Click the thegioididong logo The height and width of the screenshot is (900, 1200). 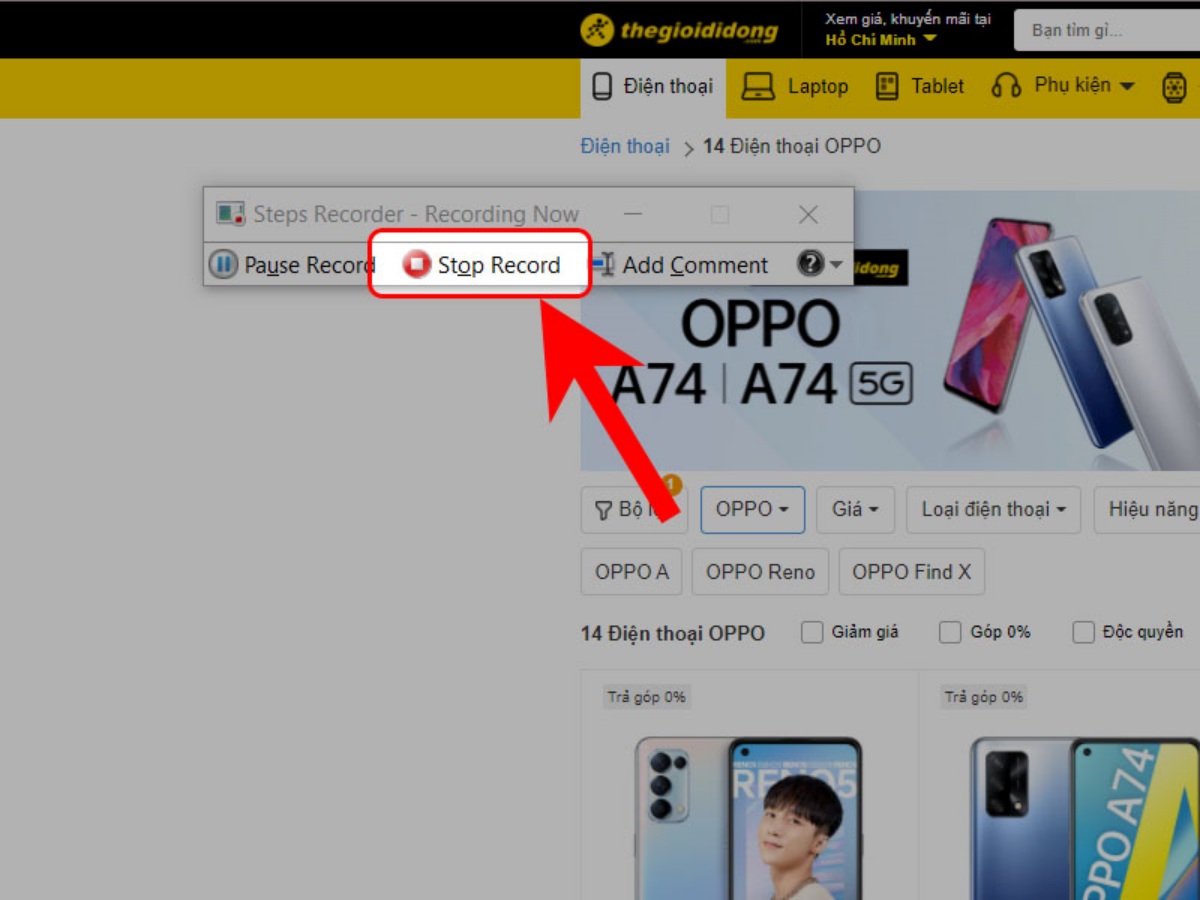point(679,30)
